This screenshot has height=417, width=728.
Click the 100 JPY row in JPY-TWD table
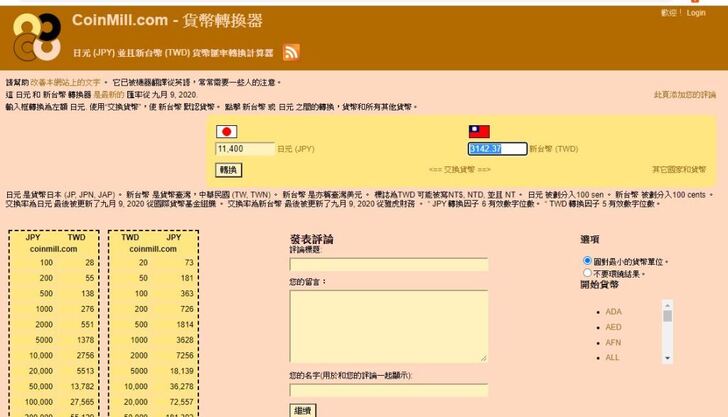(54, 263)
